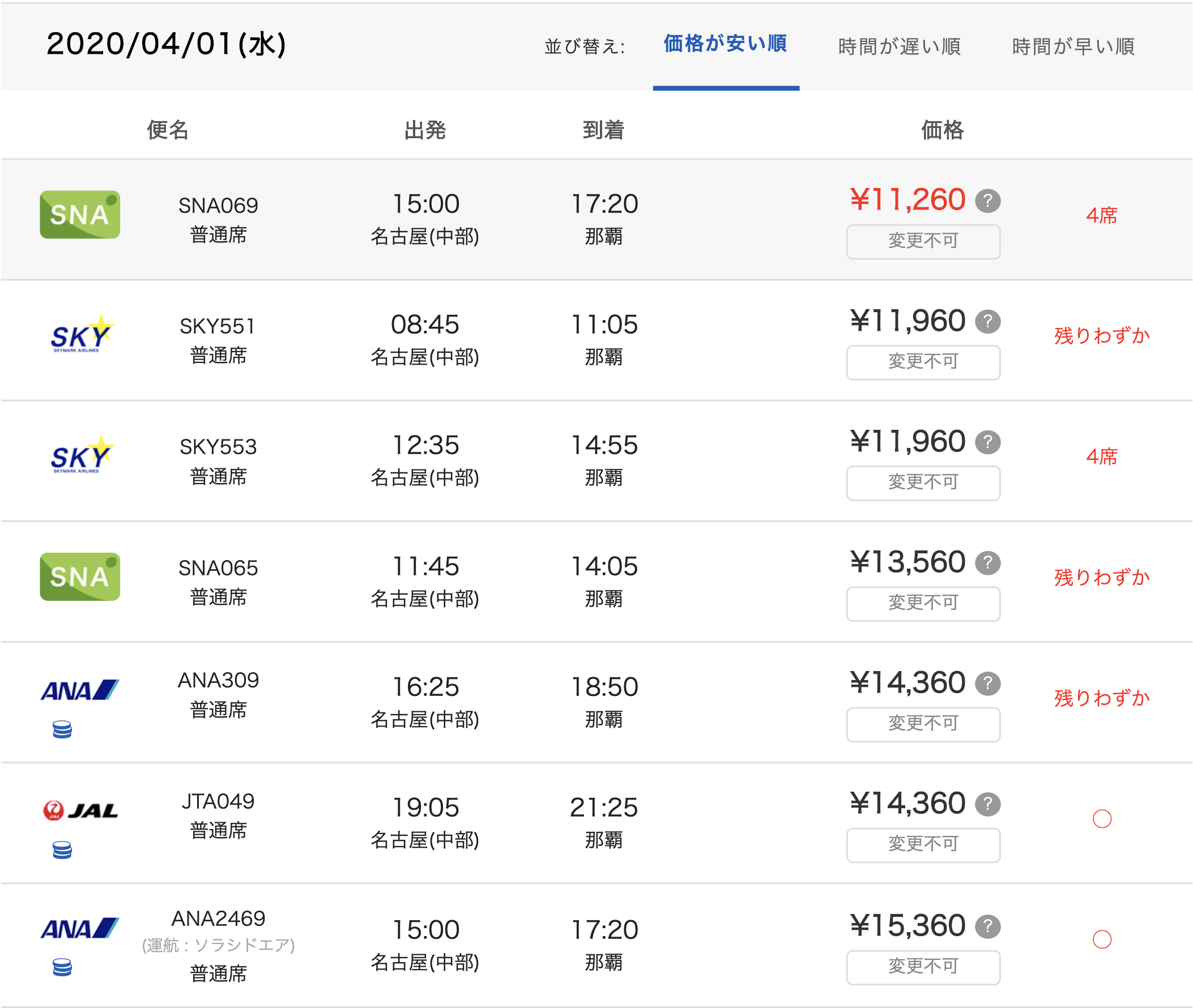Click the Skymark logo for flight SKY553
The height and width of the screenshot is (1008, 1193).
click(x=82, y=455)
